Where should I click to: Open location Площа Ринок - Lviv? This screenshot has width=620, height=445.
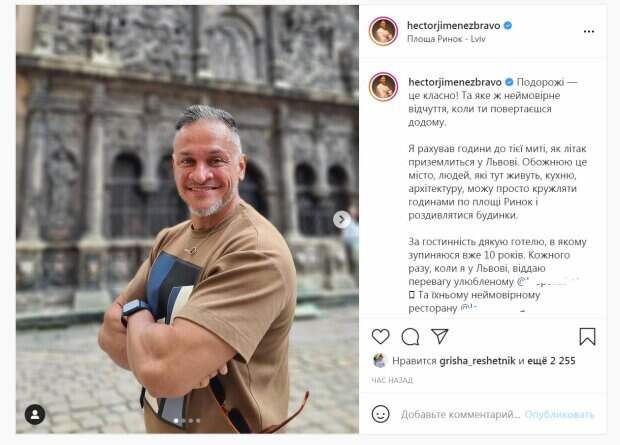[446, 39]
